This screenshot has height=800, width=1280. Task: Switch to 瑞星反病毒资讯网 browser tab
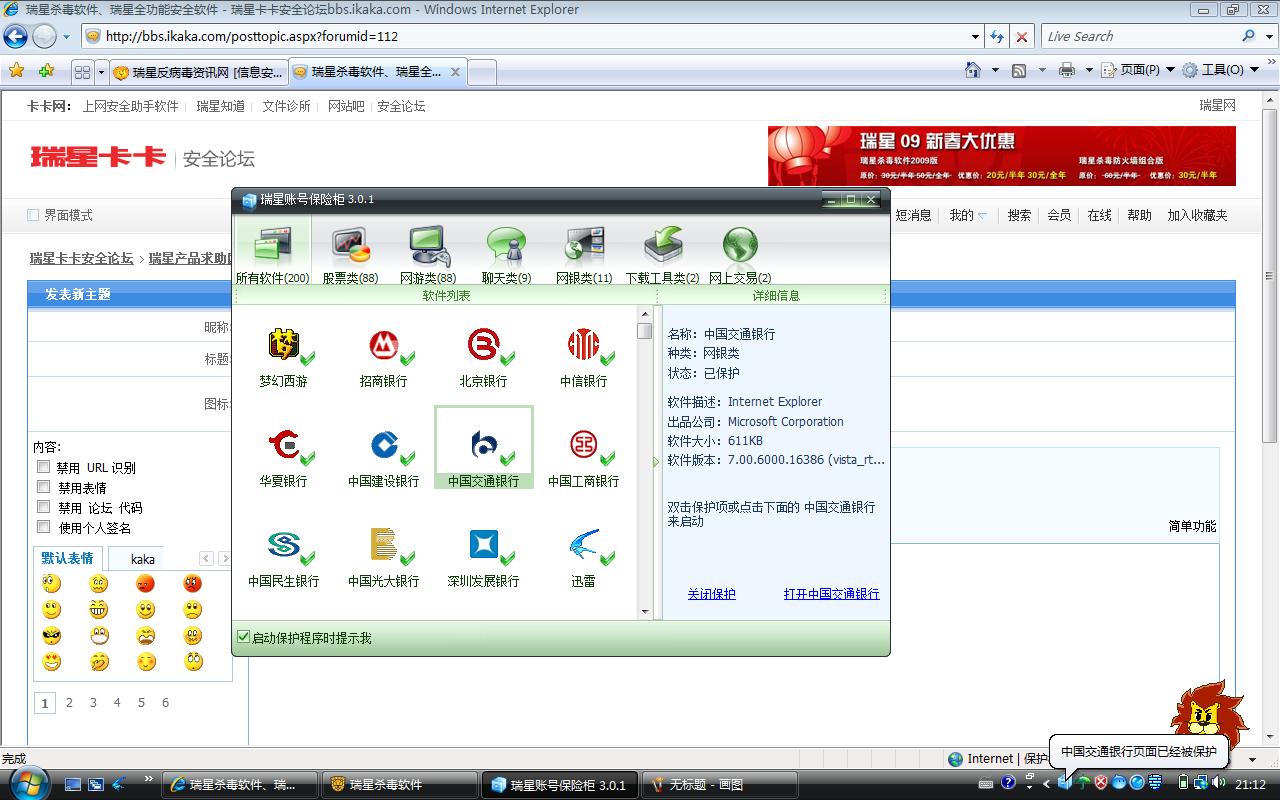coord(198,72)
